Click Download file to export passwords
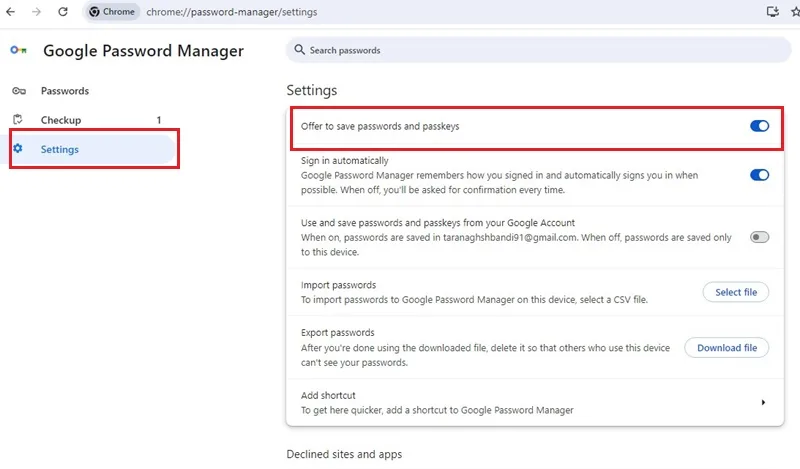This screenshot has width=800, height=469. [727, 348]
